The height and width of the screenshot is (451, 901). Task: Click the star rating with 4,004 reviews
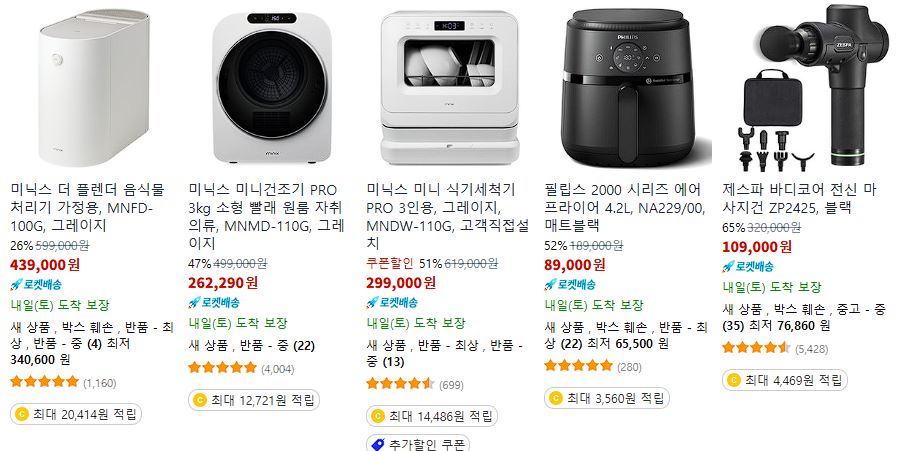pyautogui.click(x=222, y=368)
